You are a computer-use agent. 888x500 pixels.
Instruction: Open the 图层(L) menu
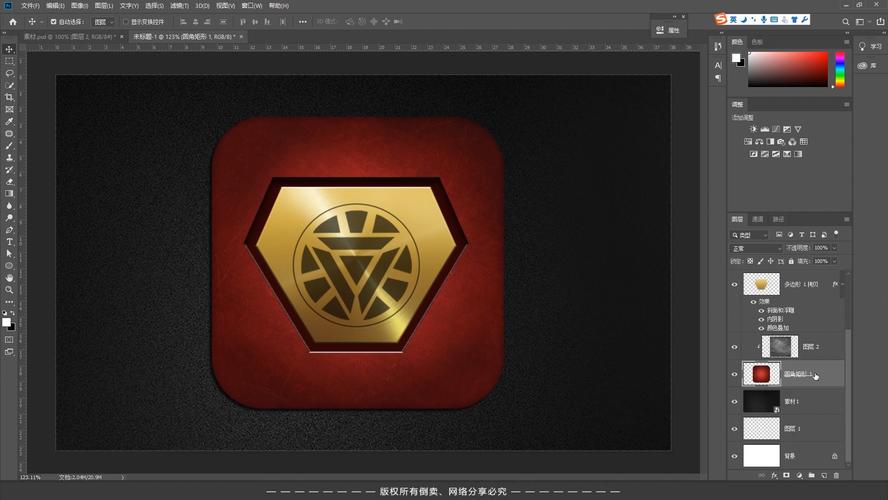click(104, 6)
